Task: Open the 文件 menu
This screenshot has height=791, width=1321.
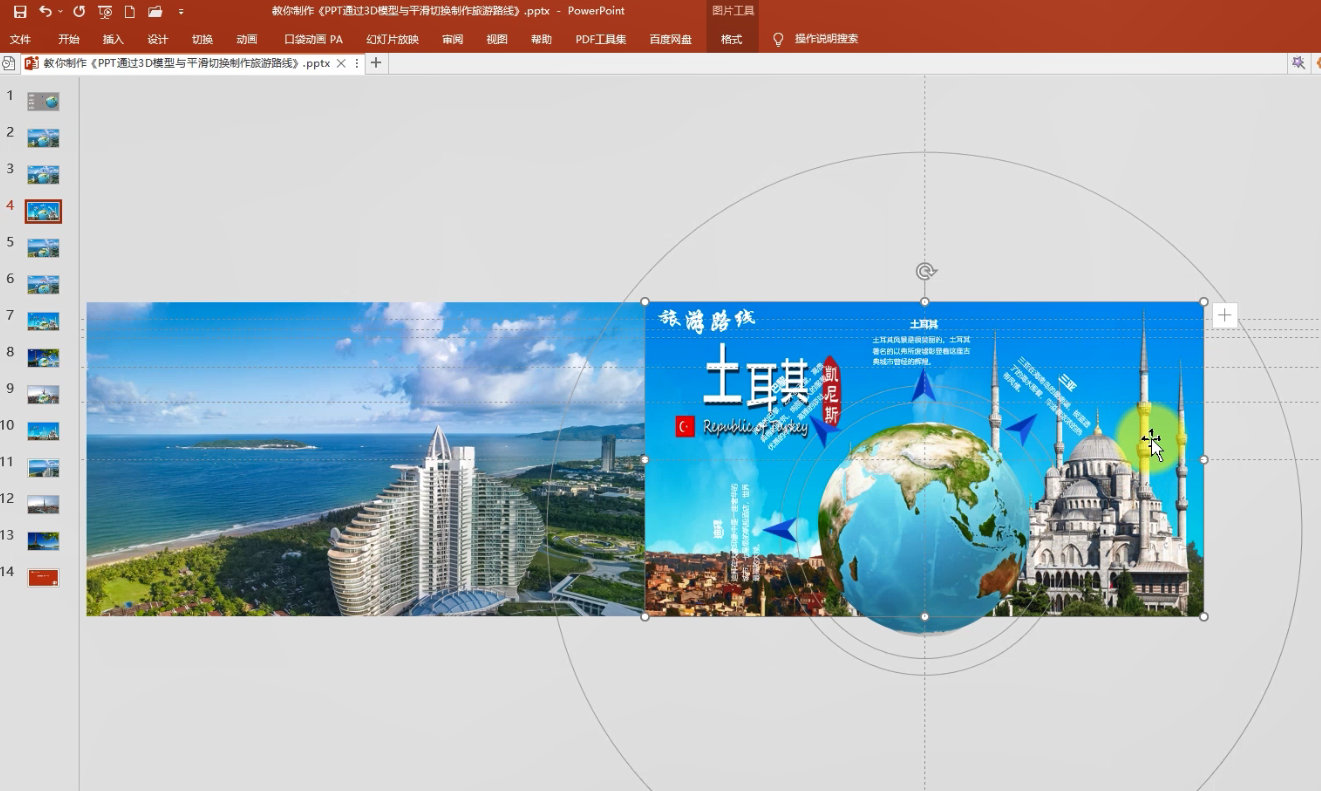Action: pos(20,39)
